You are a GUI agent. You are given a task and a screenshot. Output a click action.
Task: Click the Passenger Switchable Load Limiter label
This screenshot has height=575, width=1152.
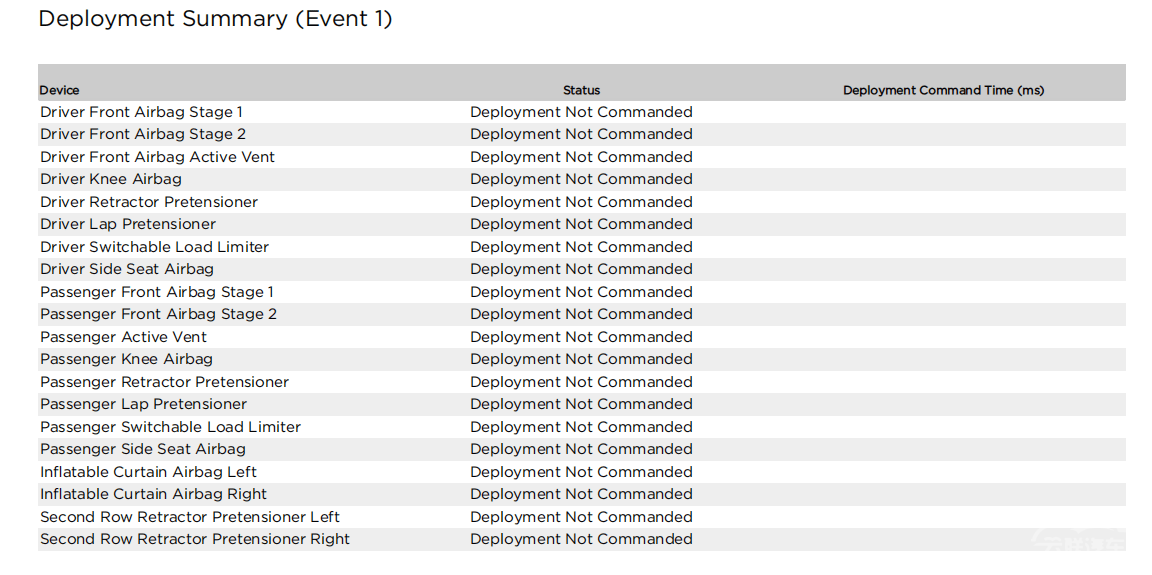(x=170, y=427)
